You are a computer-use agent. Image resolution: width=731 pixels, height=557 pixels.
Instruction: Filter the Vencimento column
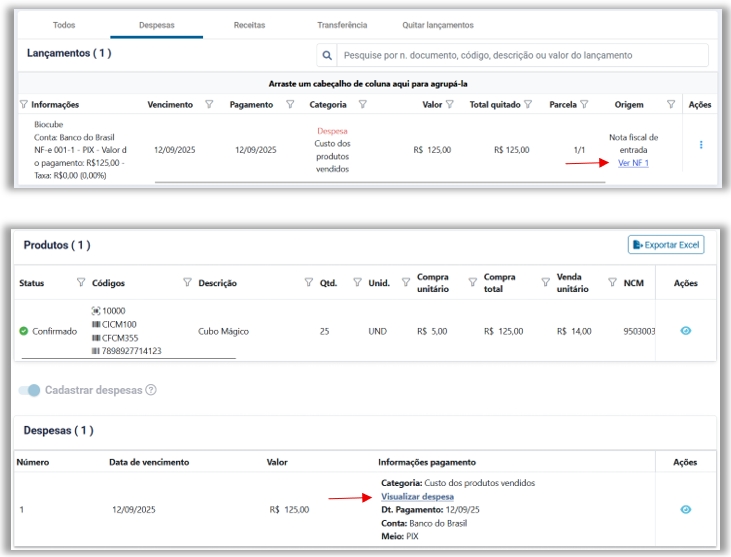point(209,104)
